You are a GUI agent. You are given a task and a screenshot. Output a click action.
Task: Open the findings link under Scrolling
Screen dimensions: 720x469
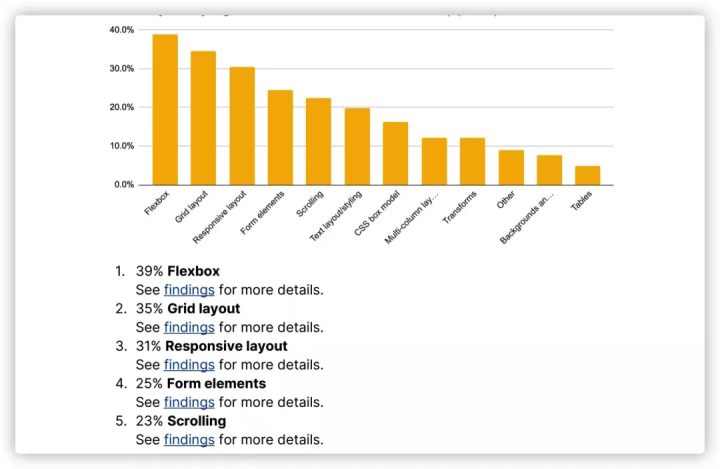point(189,440)
